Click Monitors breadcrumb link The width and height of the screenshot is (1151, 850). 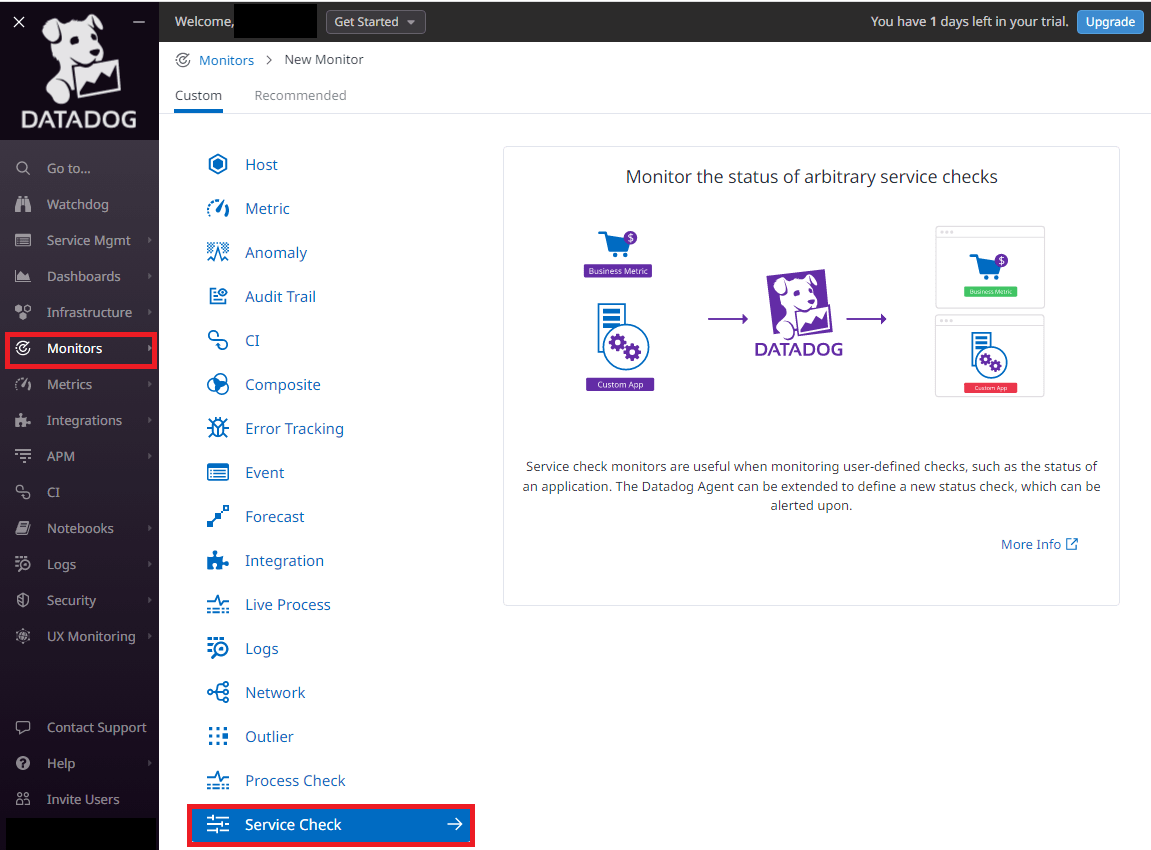coord(226,60)
